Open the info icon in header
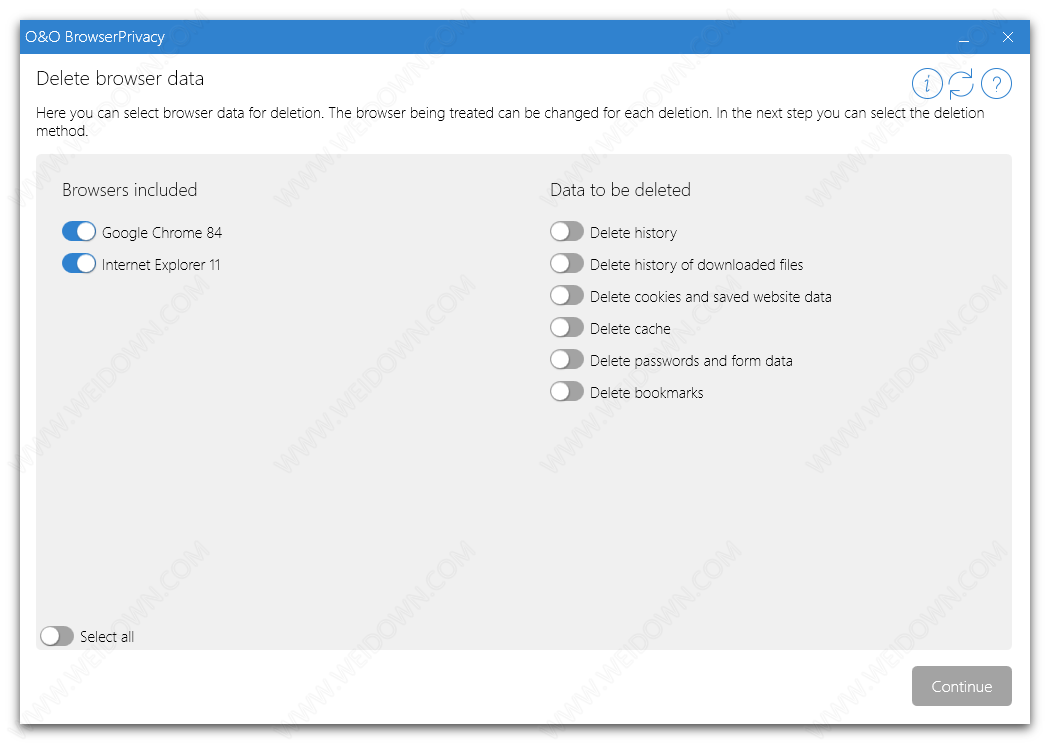Viewport: 1050px width, 744px height. (927, 84)
